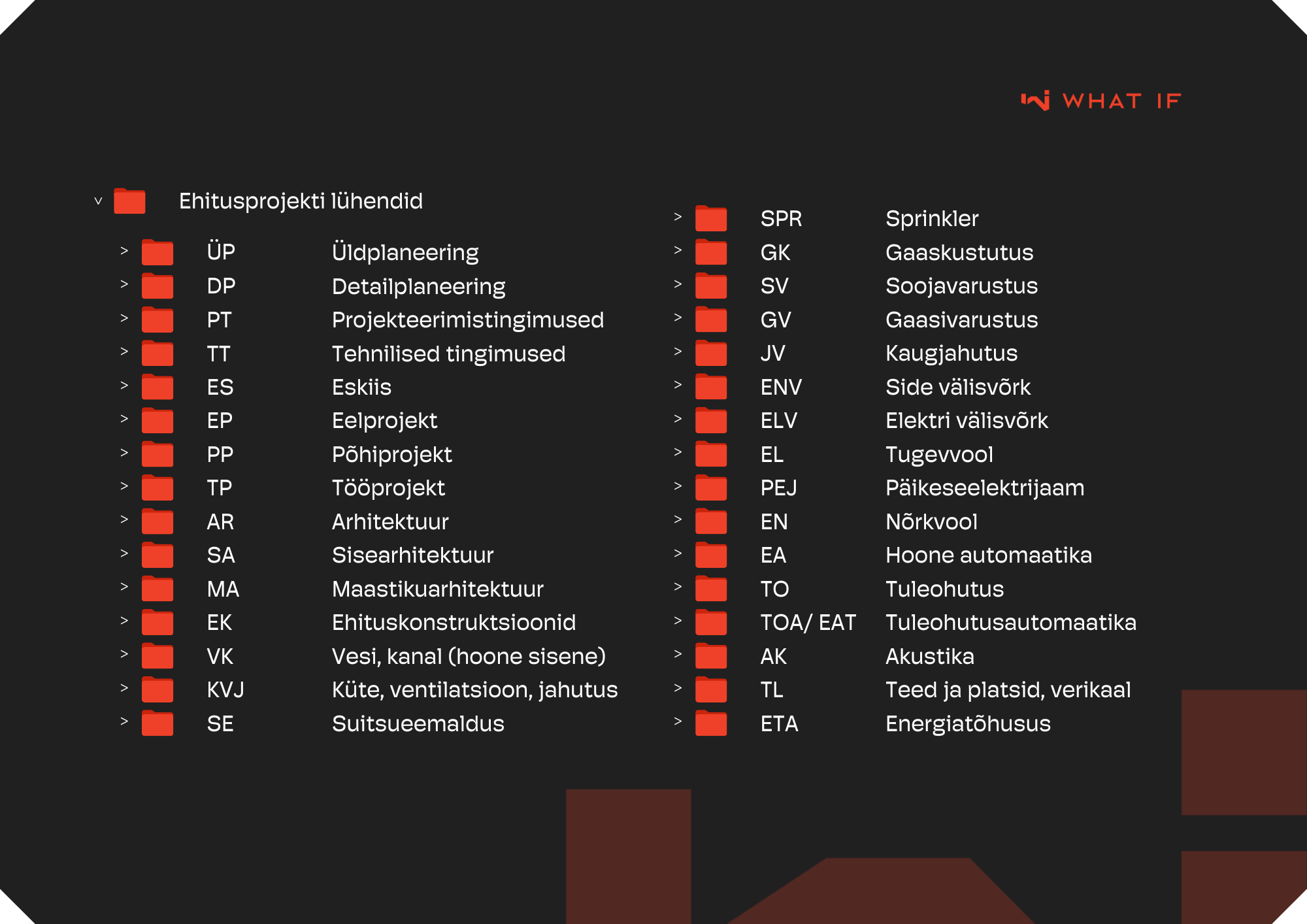This screenshot has height=924, width=1307.
Task: Click the Ehitusprojekti lühendid root folder icon
Action: (129, 201)
